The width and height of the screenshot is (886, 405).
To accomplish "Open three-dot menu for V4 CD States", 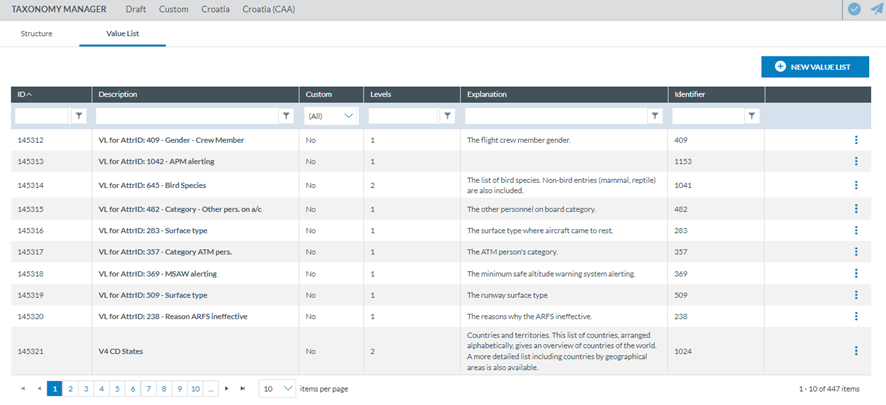I will click(x=856, y=351).
